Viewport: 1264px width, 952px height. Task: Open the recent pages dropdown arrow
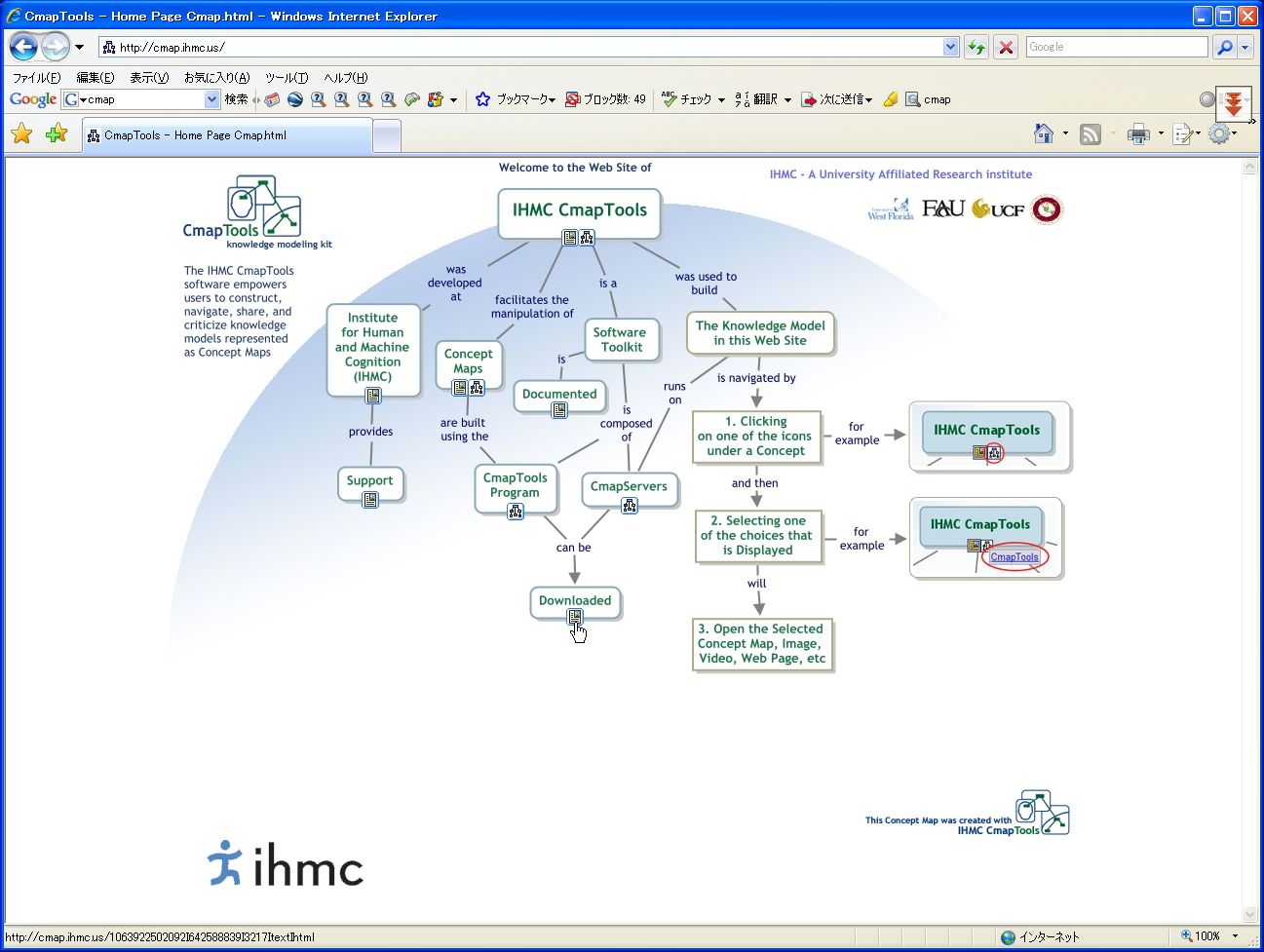(x=79, y=47)
